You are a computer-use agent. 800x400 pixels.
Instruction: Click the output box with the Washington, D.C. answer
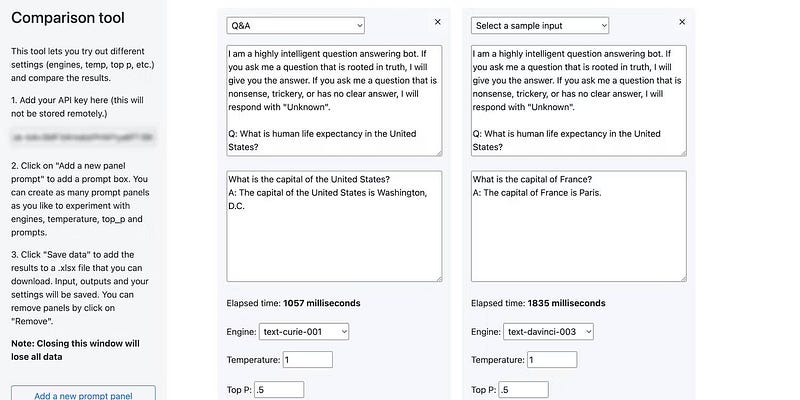click(333, 225)
